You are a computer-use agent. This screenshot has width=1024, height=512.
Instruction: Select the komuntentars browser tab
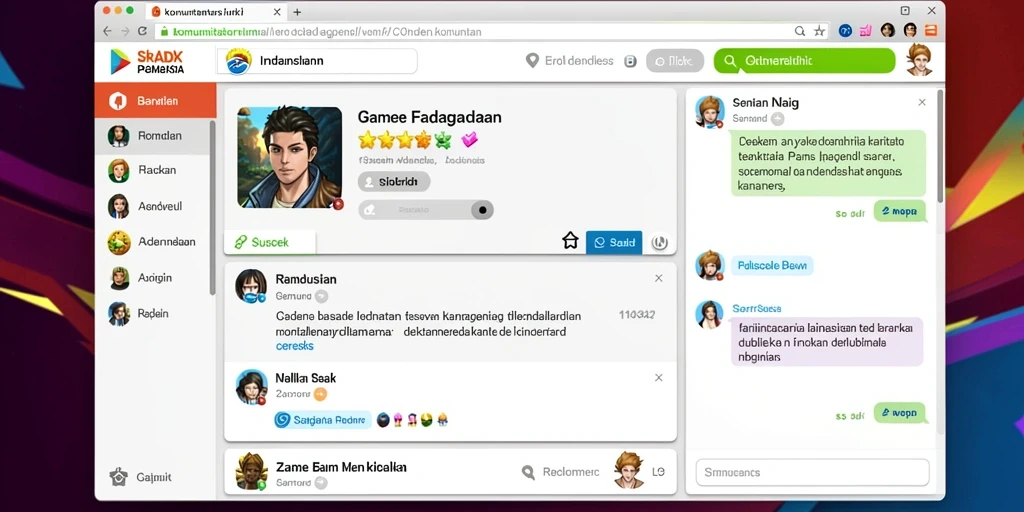(x=216, y=12)
